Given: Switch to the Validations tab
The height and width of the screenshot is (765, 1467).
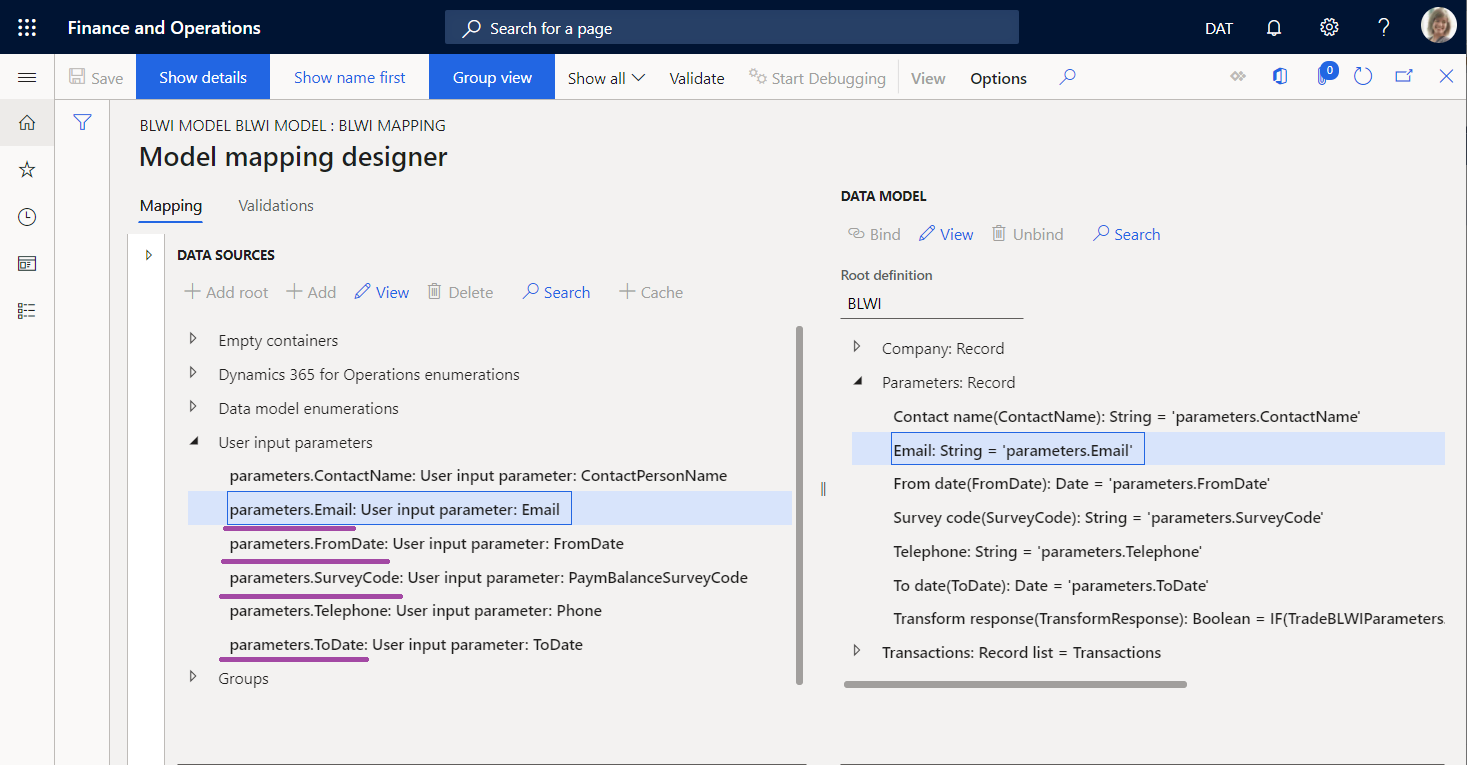Looking at the screenshot, I should [x=275, y=205].
